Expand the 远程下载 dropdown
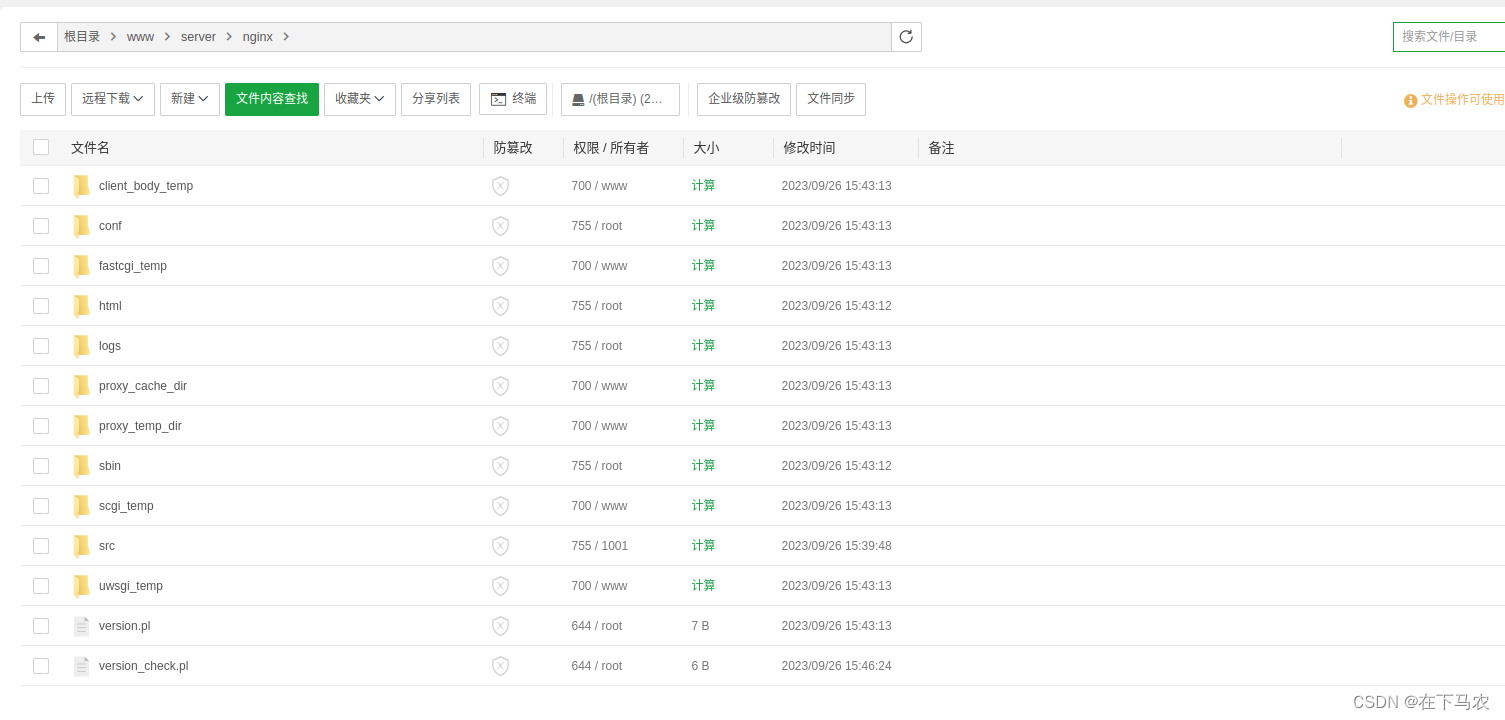The height and width of the screenshot is (720, 1505). [113, 99]
